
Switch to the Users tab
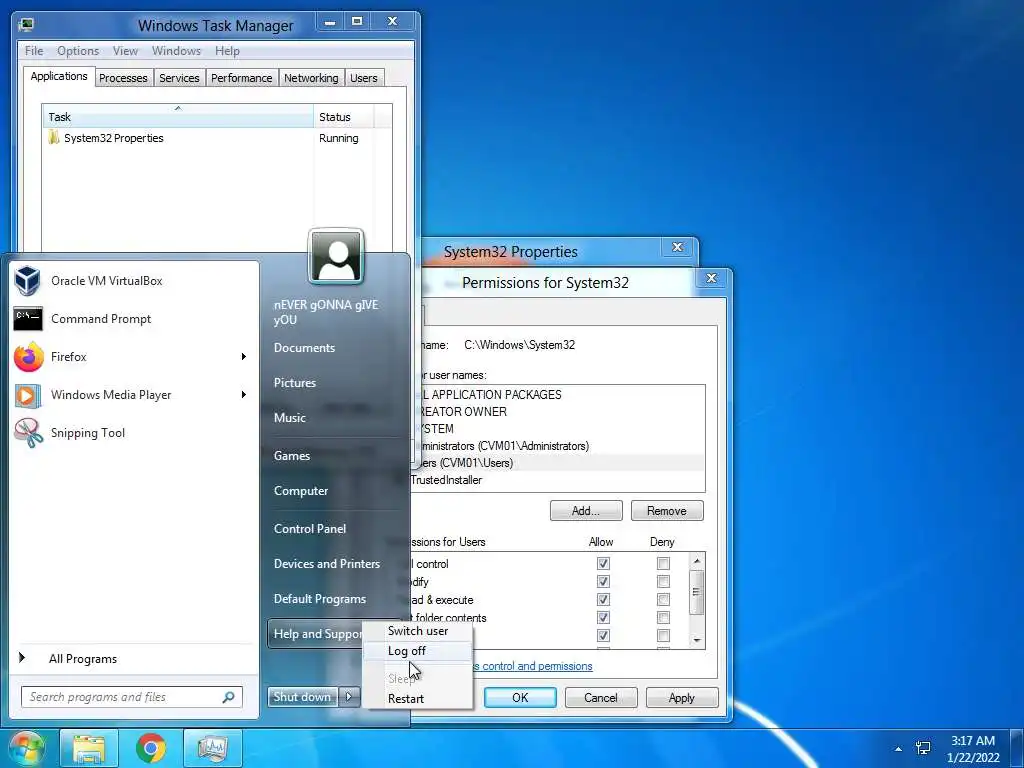pos(364,78)
